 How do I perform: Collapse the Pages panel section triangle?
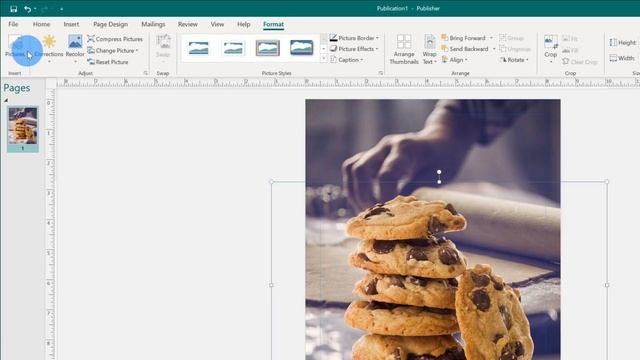(6, 100)
